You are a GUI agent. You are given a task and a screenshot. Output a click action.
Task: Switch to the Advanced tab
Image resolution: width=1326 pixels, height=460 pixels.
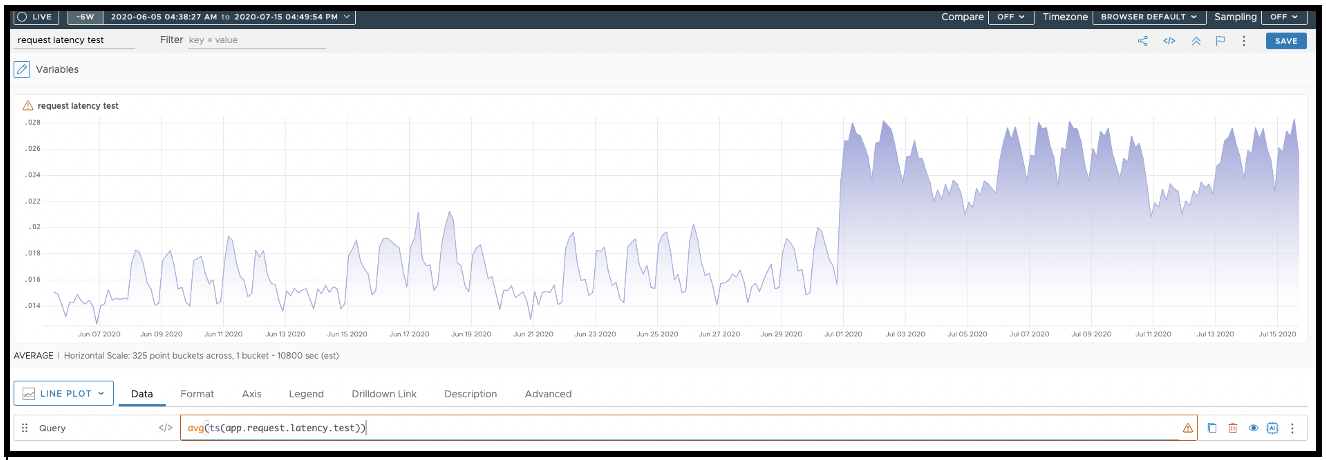pos(548,394)
